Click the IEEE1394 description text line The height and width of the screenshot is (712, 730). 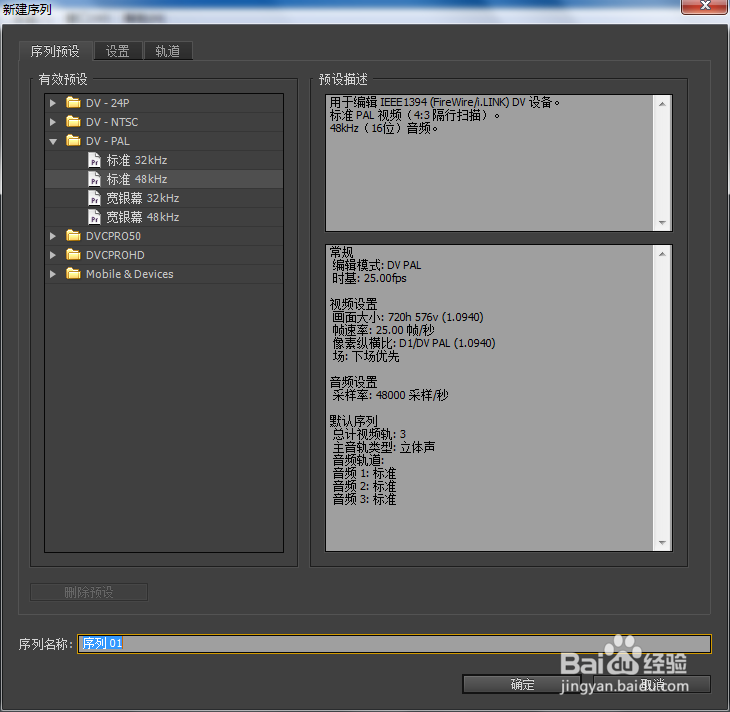[445, 102]
